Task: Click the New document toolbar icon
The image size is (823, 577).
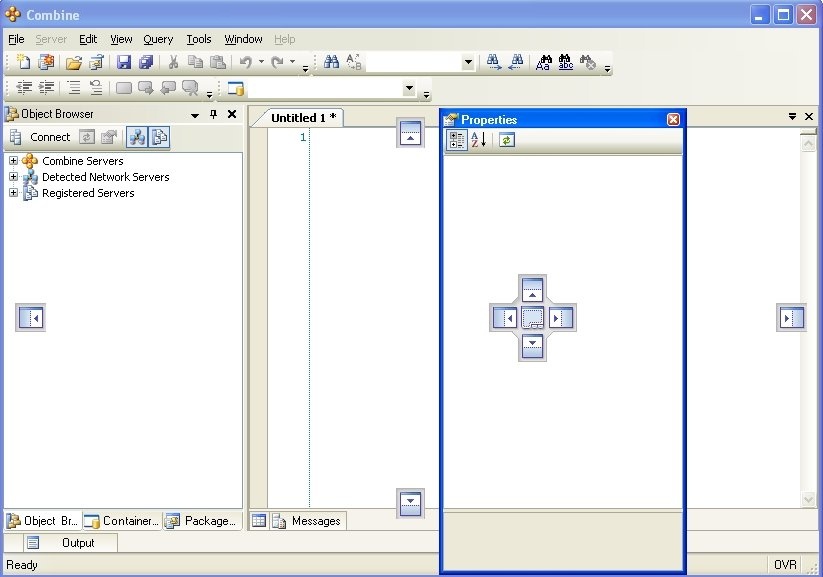Action: coord(24,62)
